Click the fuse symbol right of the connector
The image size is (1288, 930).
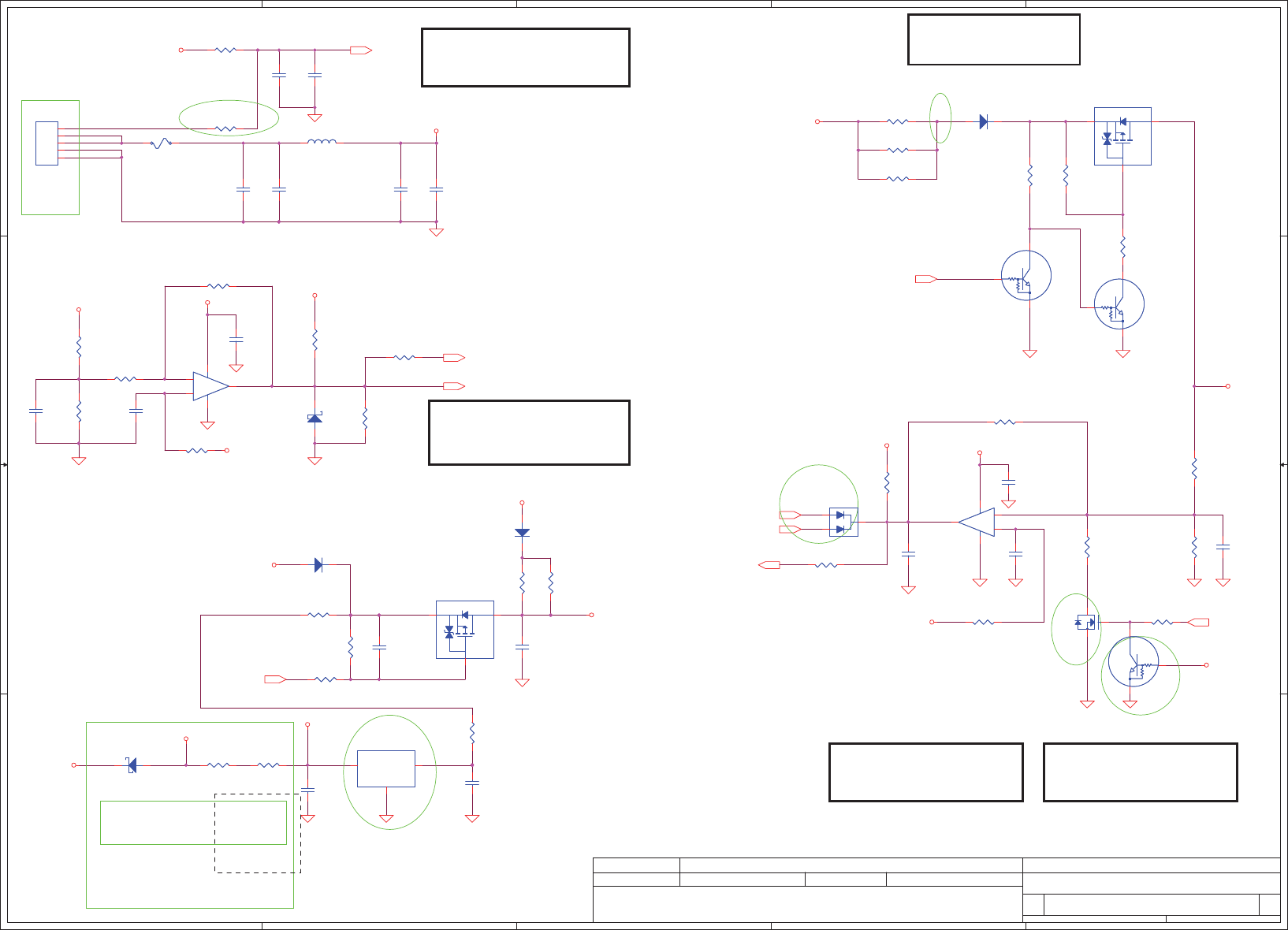pyautogui.click(x=162, y=143)
